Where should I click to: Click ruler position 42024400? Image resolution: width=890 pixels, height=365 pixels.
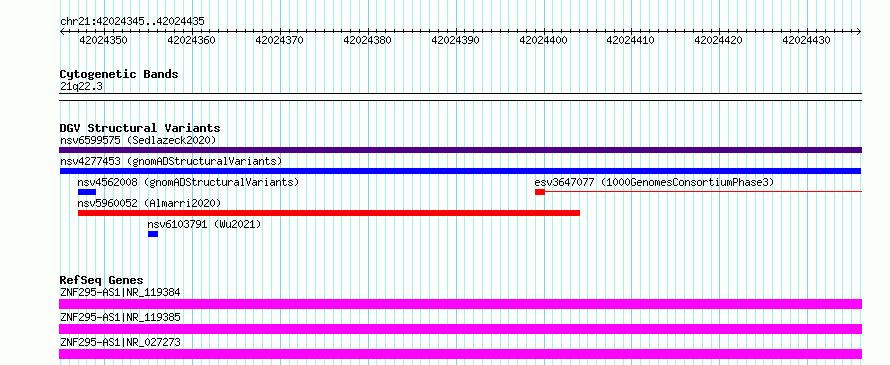point(543,40)
